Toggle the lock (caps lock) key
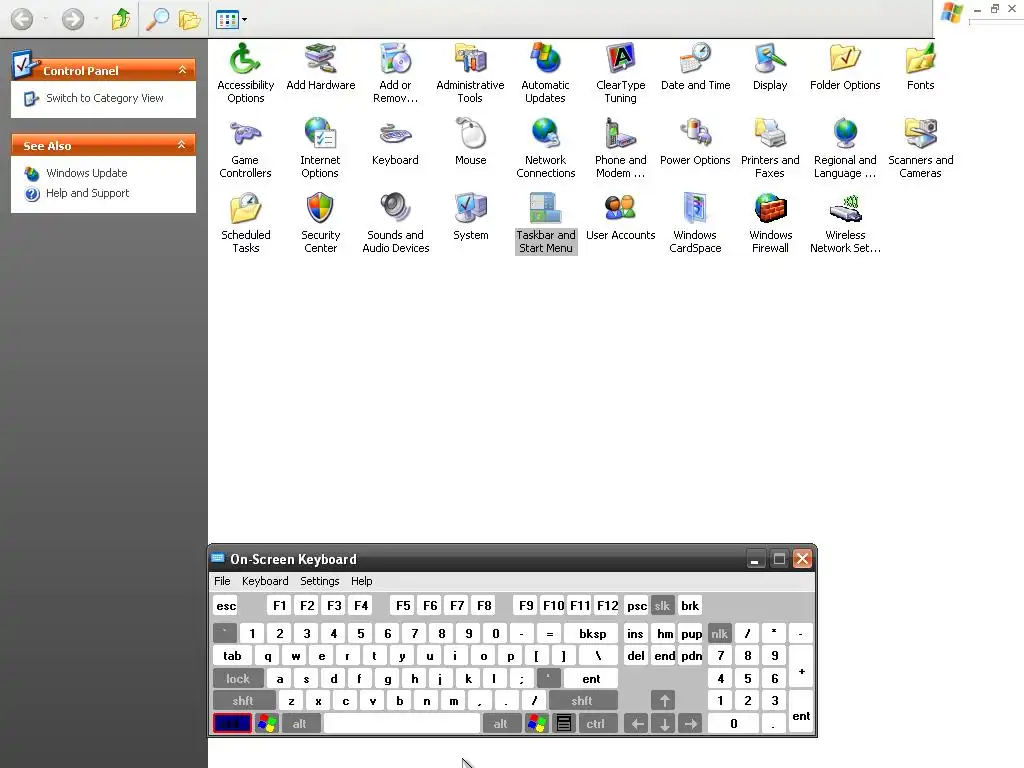 click(238, 679)
